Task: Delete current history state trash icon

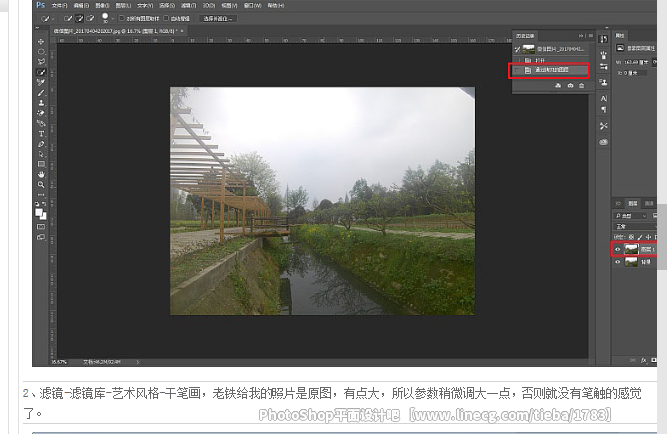Action: (x=581, y=86)
